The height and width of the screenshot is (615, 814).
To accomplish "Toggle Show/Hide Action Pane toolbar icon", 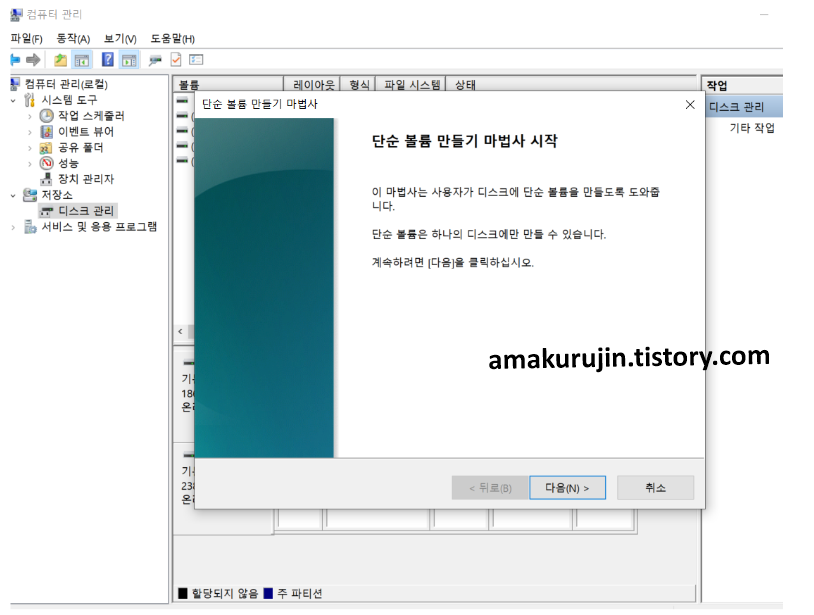I will coord(129,60).
